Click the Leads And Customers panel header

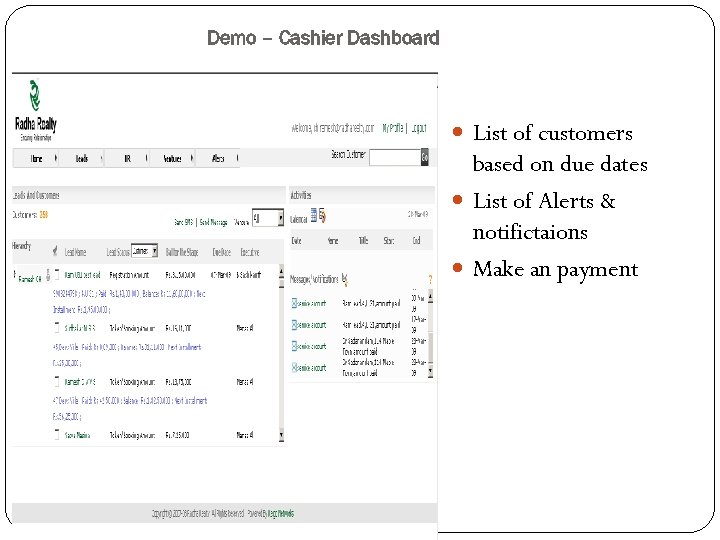(x=149, y=195)
